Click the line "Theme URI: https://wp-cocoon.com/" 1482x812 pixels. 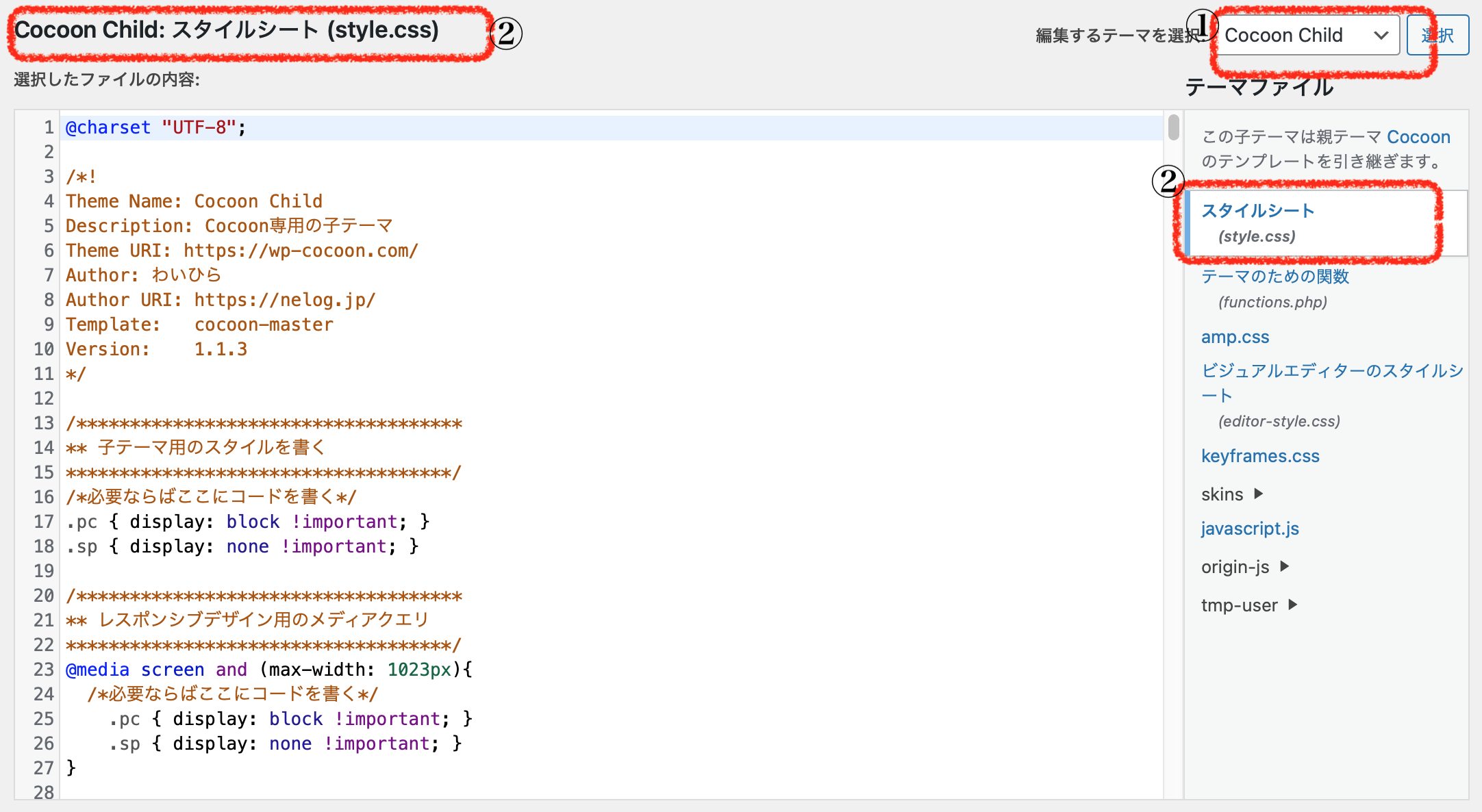pos(242,251)
